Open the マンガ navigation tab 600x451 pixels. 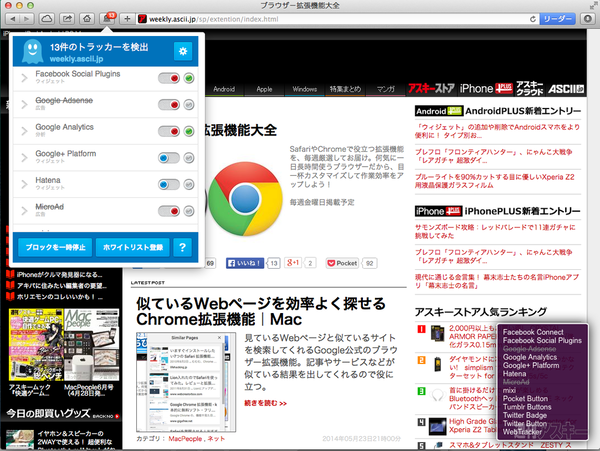[385, 89]
